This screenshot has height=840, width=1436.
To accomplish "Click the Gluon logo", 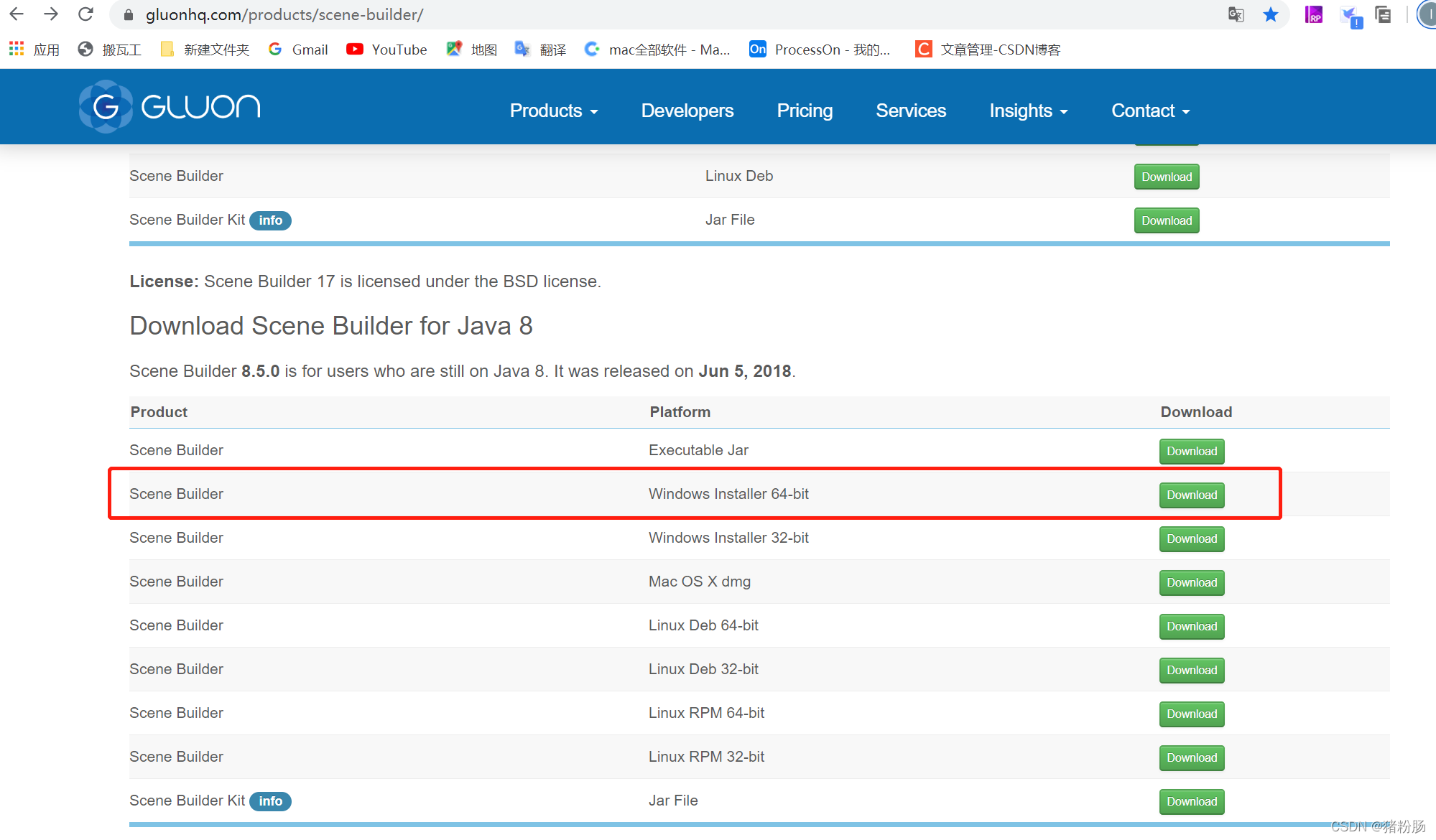I will [170, 106].
